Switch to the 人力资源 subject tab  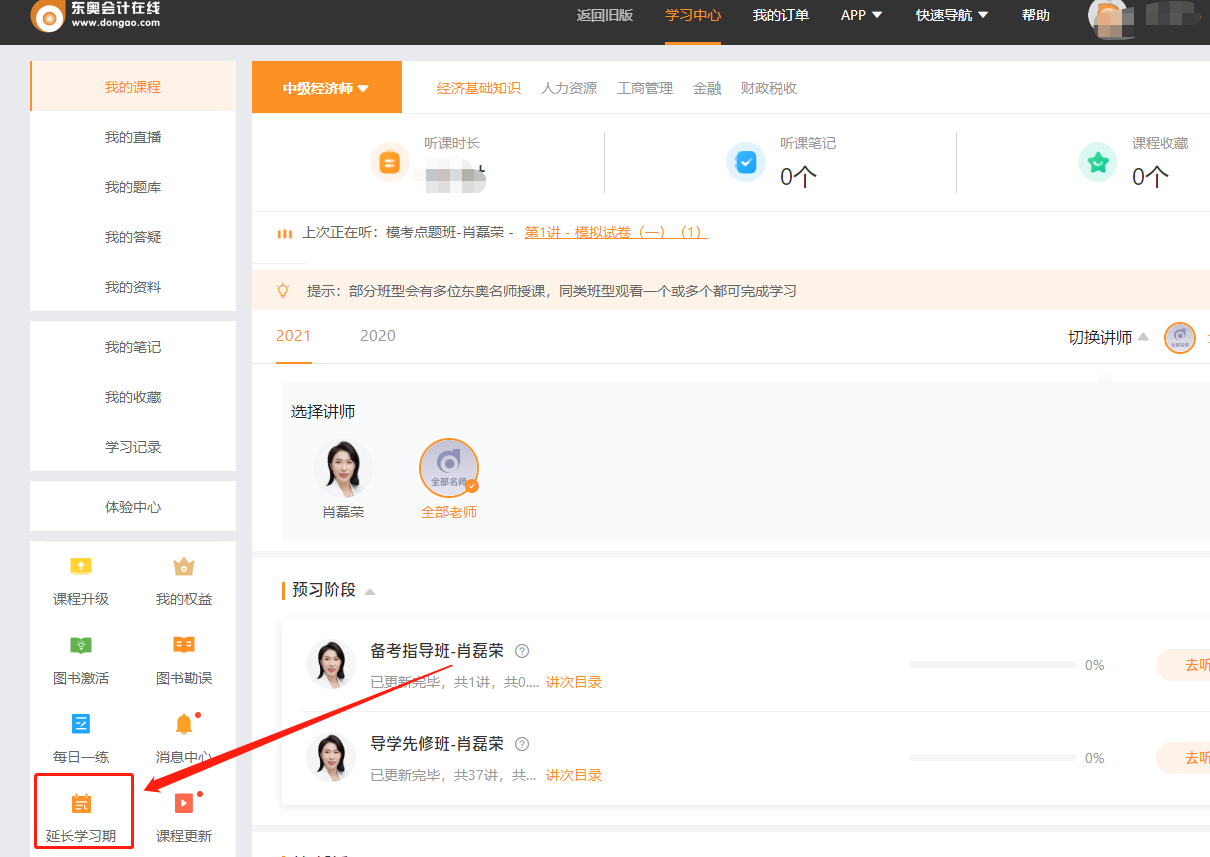[x=568, y=88]
